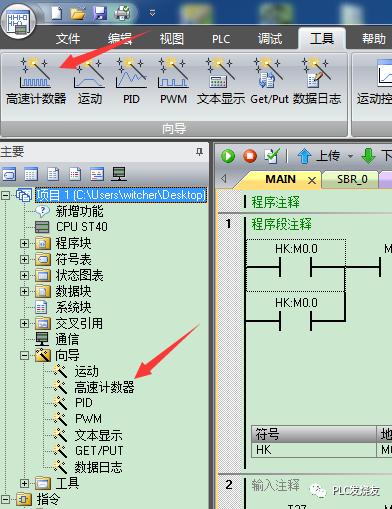Launch the PWM wizard in ribbon
This screenshot has width=392, height=509.
(x=173, y=81)
